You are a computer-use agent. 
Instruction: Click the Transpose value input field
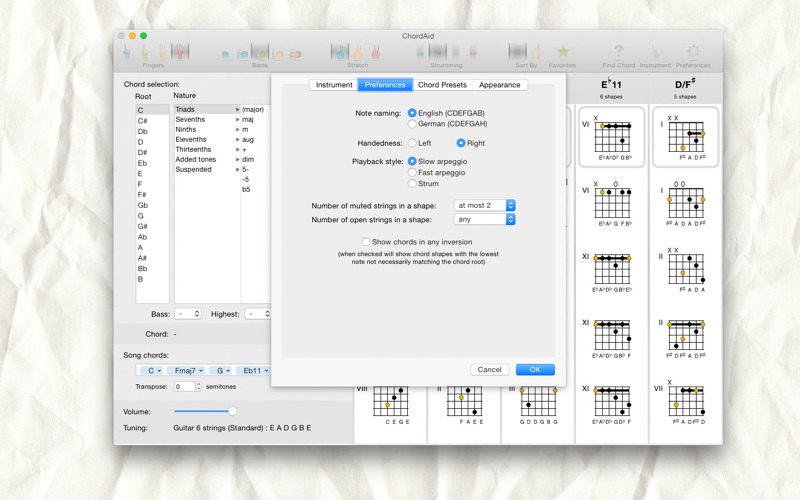185,387
